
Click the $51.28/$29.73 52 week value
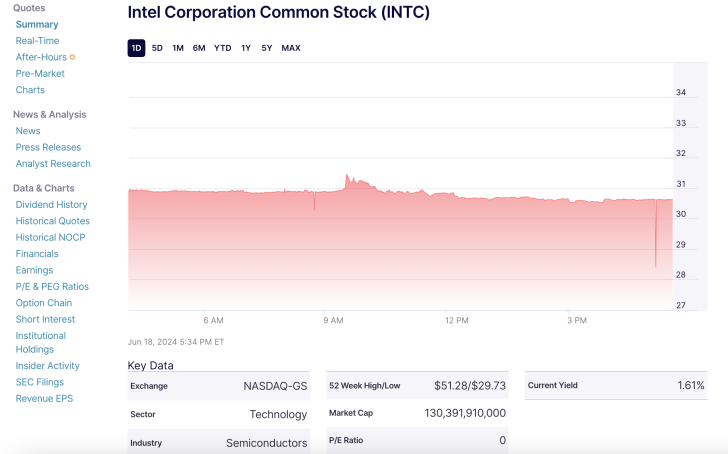(x=470, y=386)
